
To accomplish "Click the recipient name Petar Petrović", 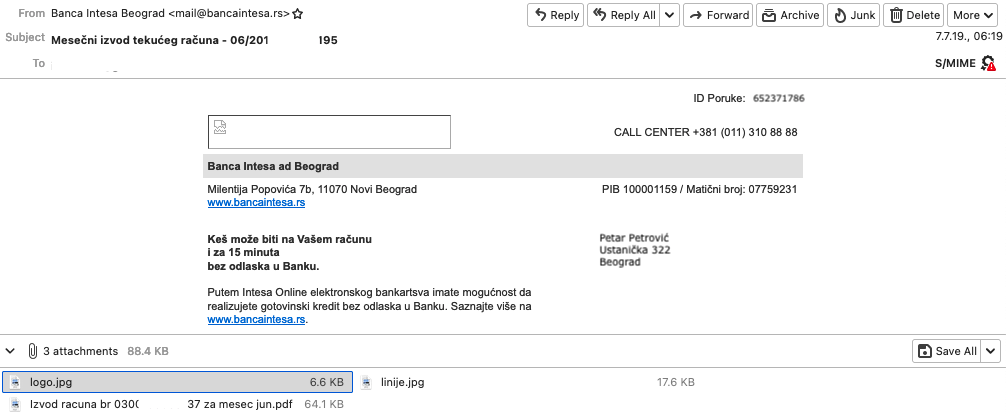I will tap(635, 238).
